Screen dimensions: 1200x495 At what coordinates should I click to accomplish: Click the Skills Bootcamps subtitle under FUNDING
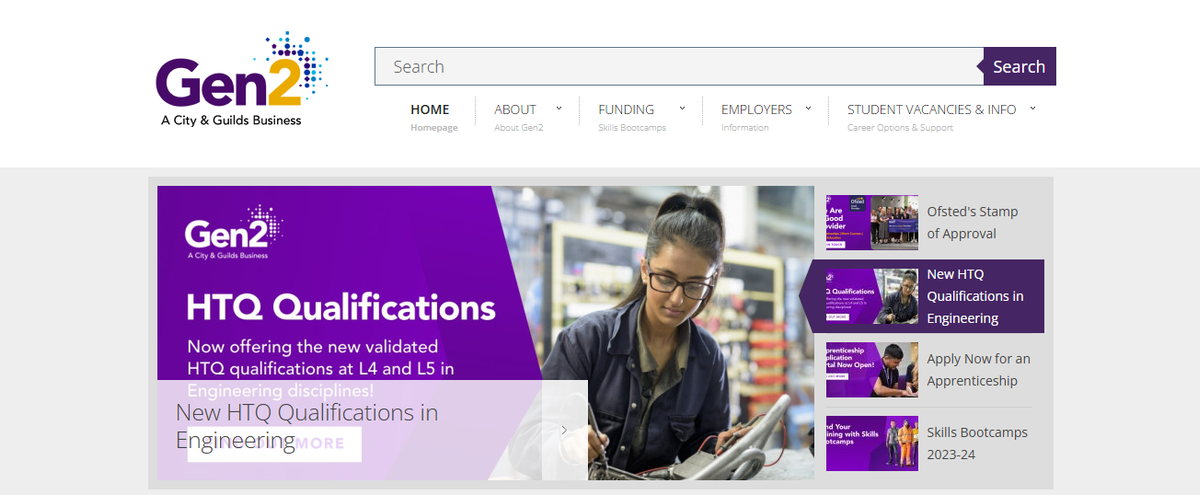pos(632,128)
